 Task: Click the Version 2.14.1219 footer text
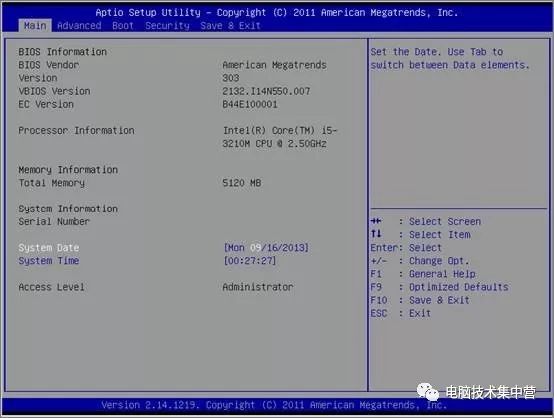click(x=274, y=405)
